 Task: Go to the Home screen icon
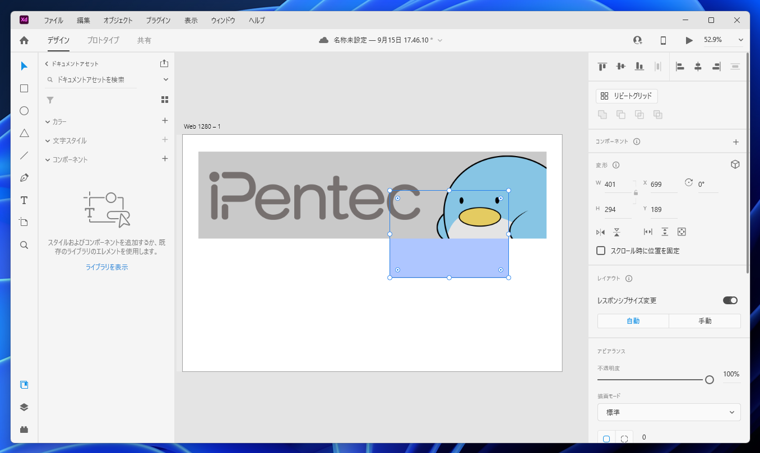24,40
